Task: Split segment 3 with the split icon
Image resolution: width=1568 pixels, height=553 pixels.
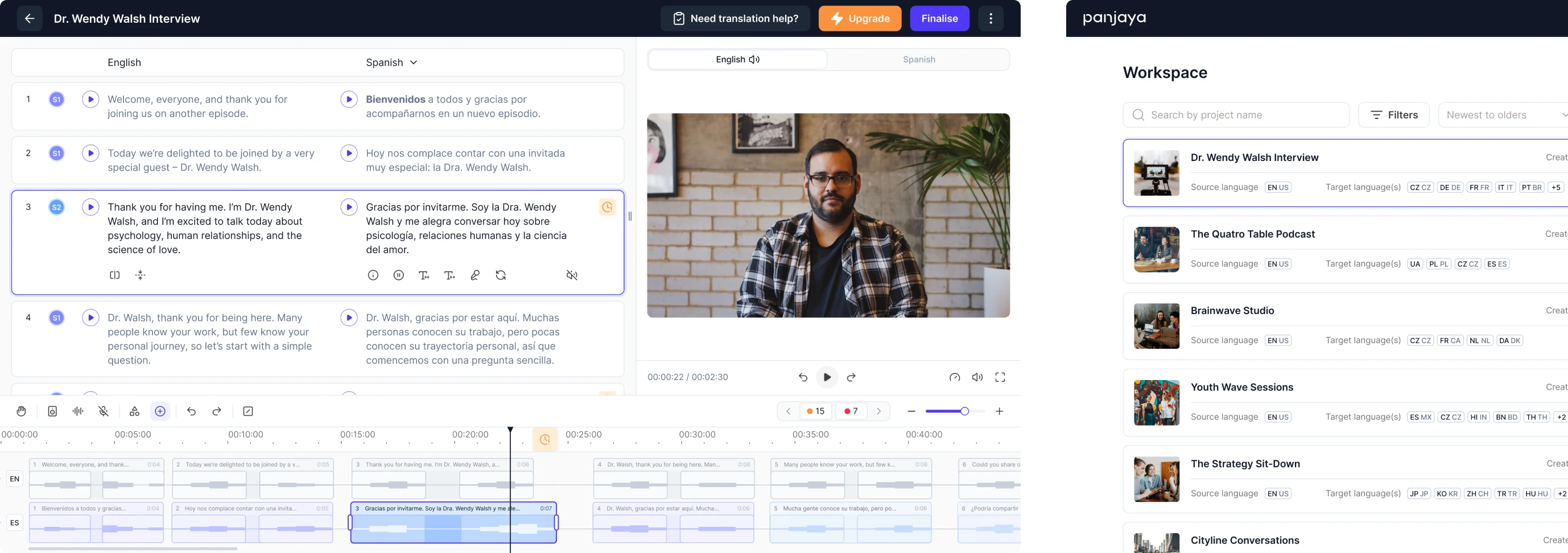Action: pos(114,275)
